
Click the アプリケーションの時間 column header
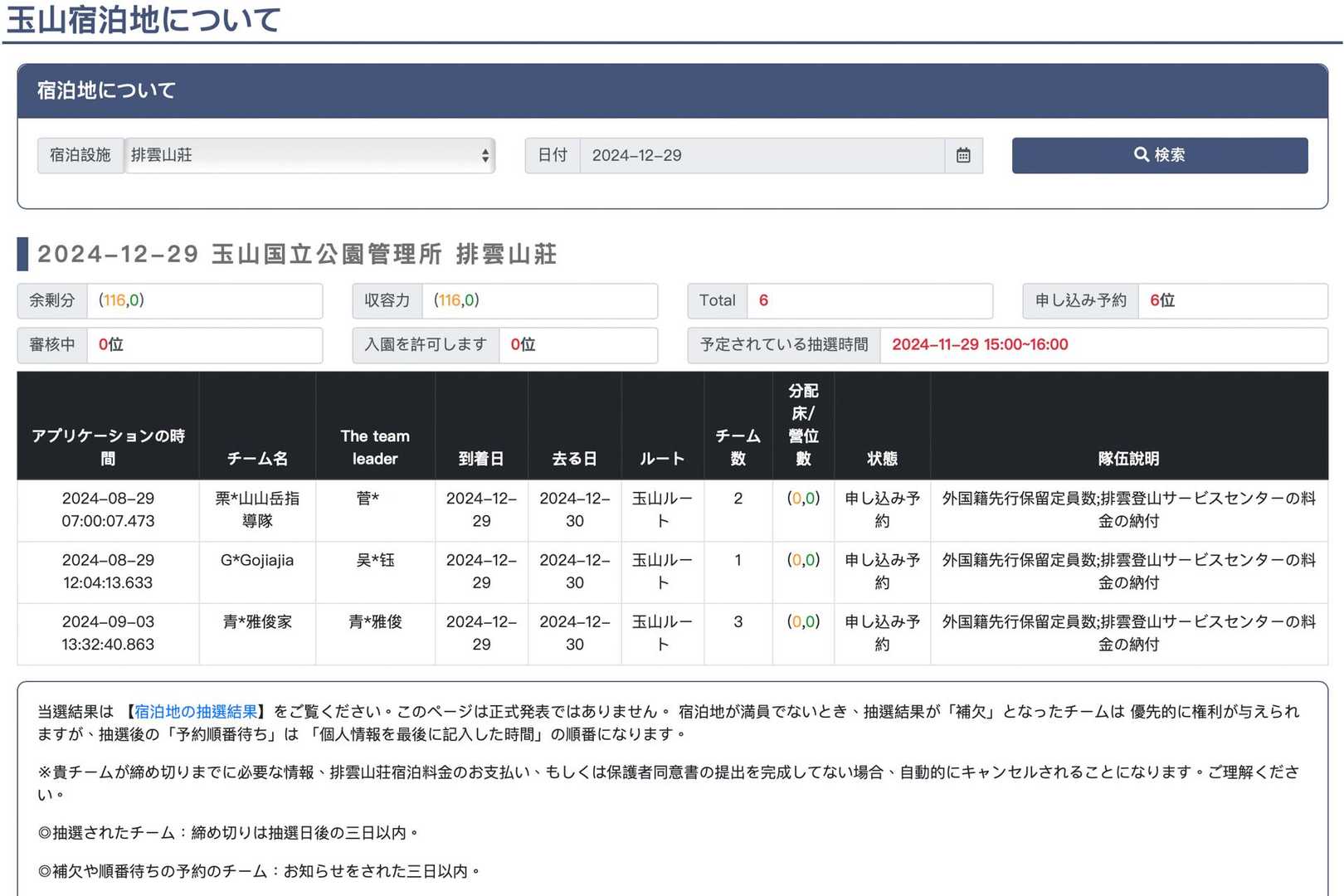tap(108, 446)
